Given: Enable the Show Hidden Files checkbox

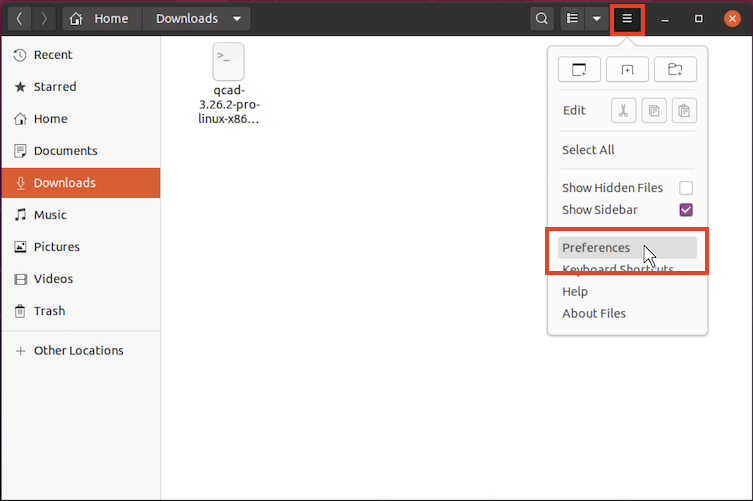Looking at the screenshot, I should click(x=686, y=188).
